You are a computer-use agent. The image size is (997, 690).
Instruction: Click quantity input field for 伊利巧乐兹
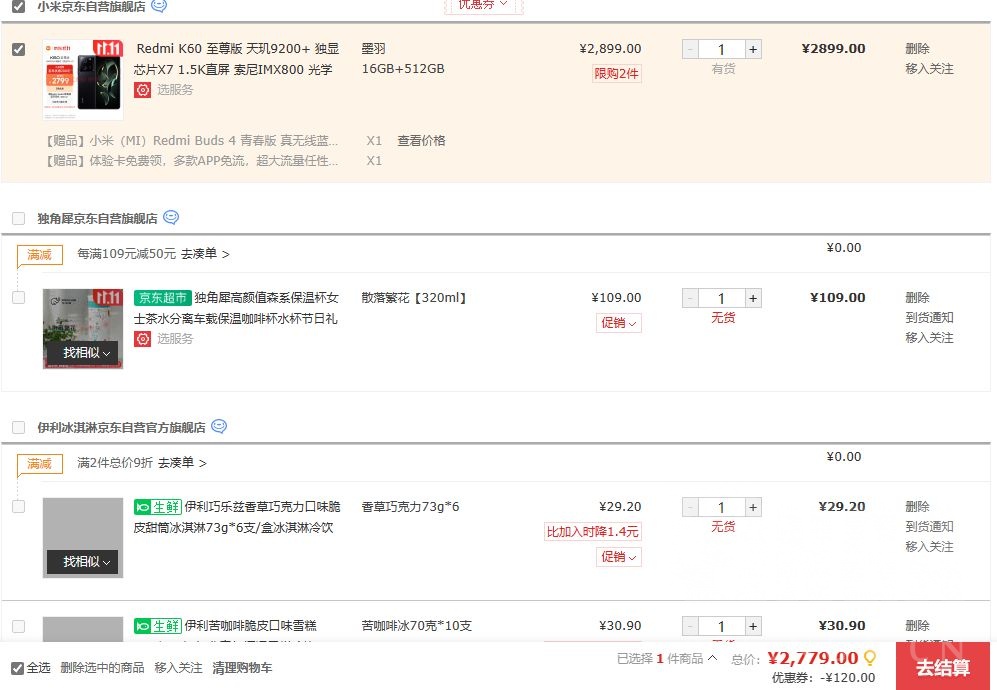point(721,507)
